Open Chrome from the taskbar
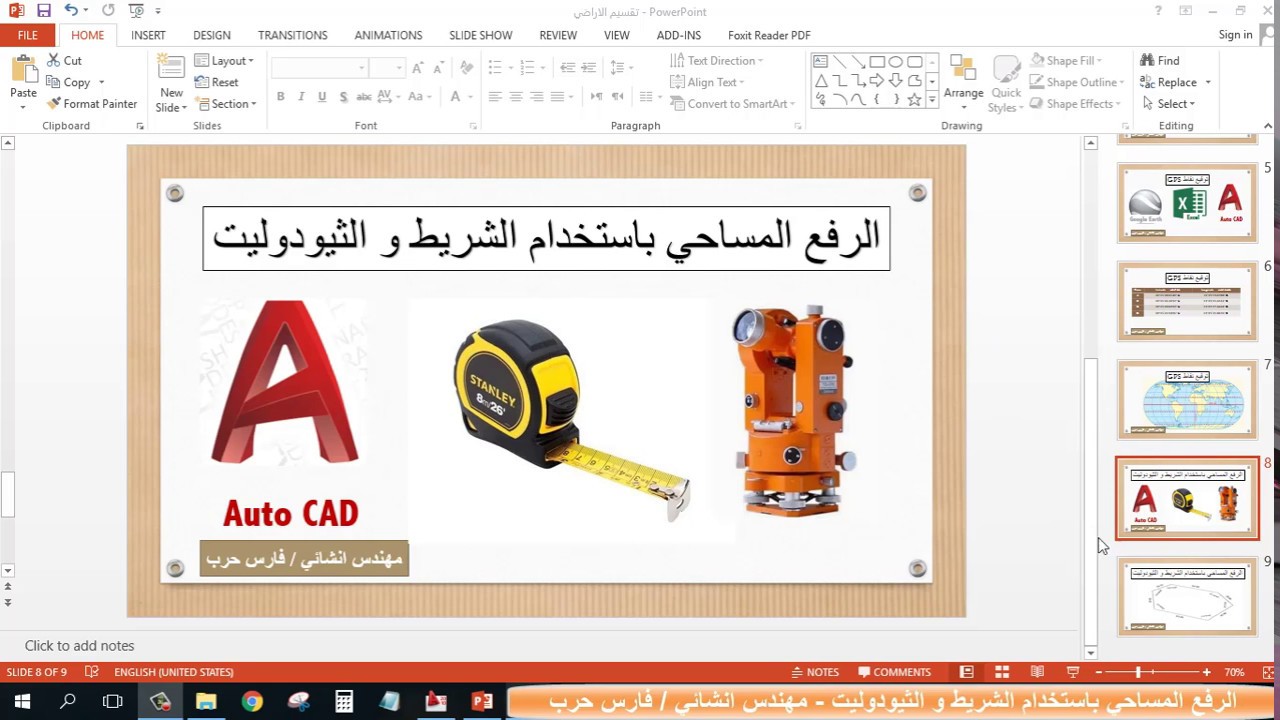This screenshot has width=1280, height=720. 251,702
